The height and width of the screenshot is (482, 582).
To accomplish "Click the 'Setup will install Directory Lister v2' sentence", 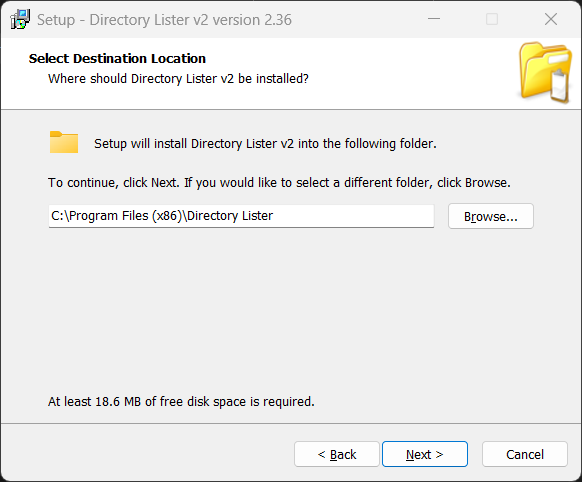I will tap(265, 144).
